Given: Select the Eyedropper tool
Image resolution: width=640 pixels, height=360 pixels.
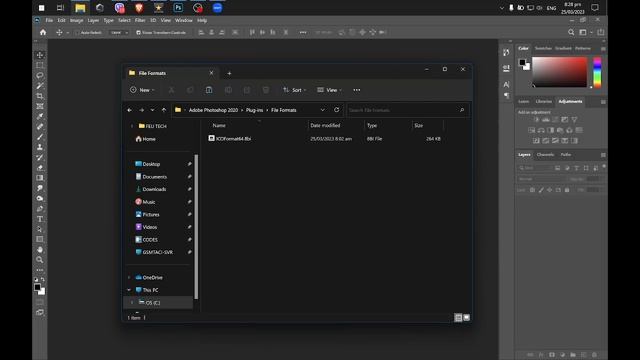Looking at the screenshot, I should (40, 116).
